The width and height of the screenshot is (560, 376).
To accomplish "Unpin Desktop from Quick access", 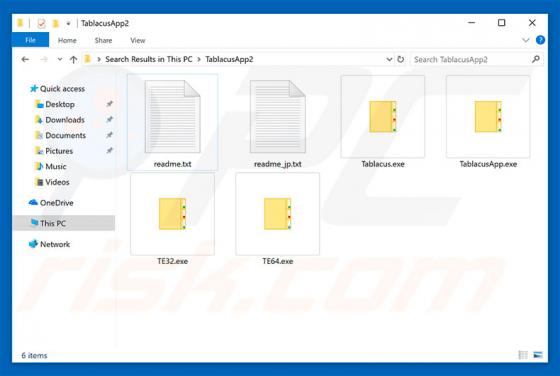I will (110, 104).
